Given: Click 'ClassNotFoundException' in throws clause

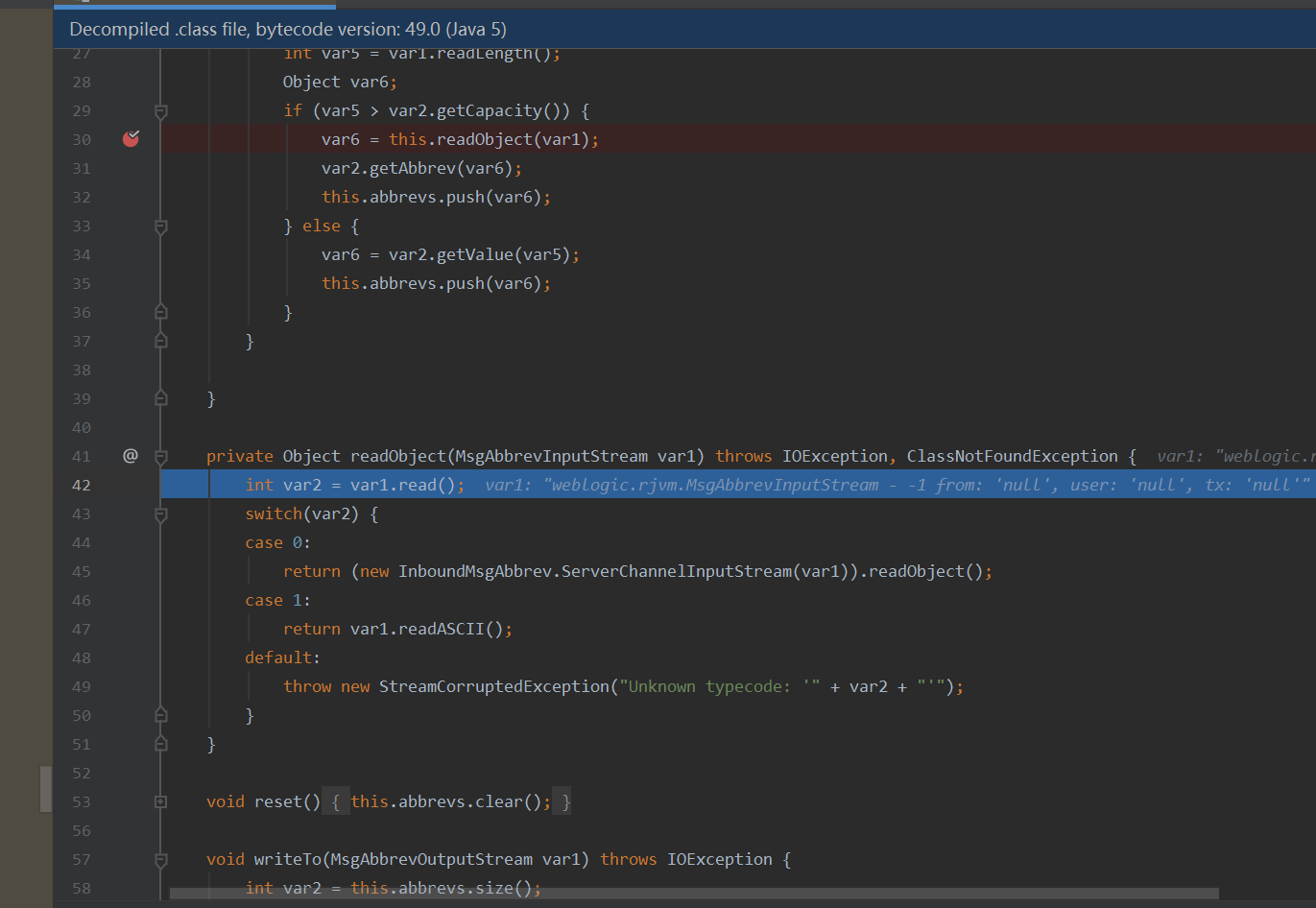Looking at the screenshot, I should point(1013,457).
